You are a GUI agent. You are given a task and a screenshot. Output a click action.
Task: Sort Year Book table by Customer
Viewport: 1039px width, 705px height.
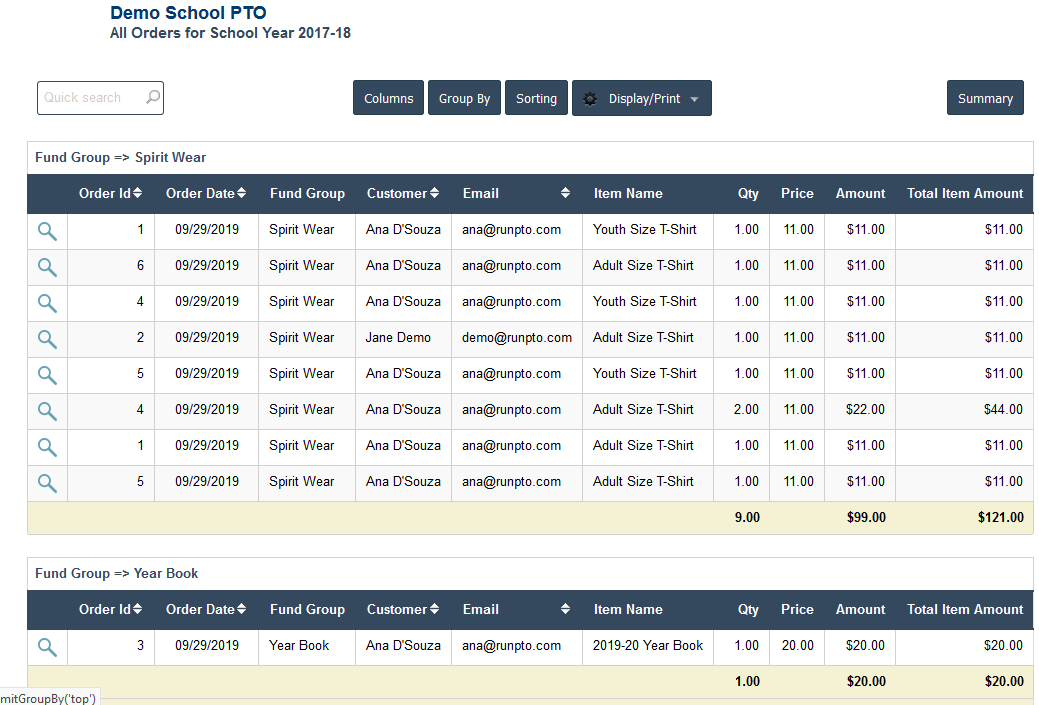434,609
